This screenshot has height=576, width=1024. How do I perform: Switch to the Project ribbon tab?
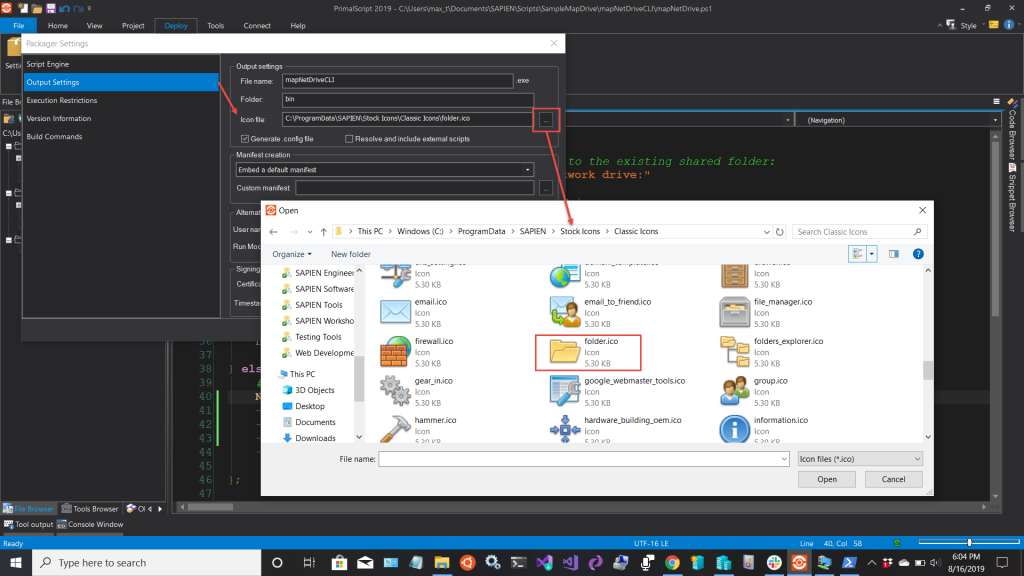[x=133, y=25]
